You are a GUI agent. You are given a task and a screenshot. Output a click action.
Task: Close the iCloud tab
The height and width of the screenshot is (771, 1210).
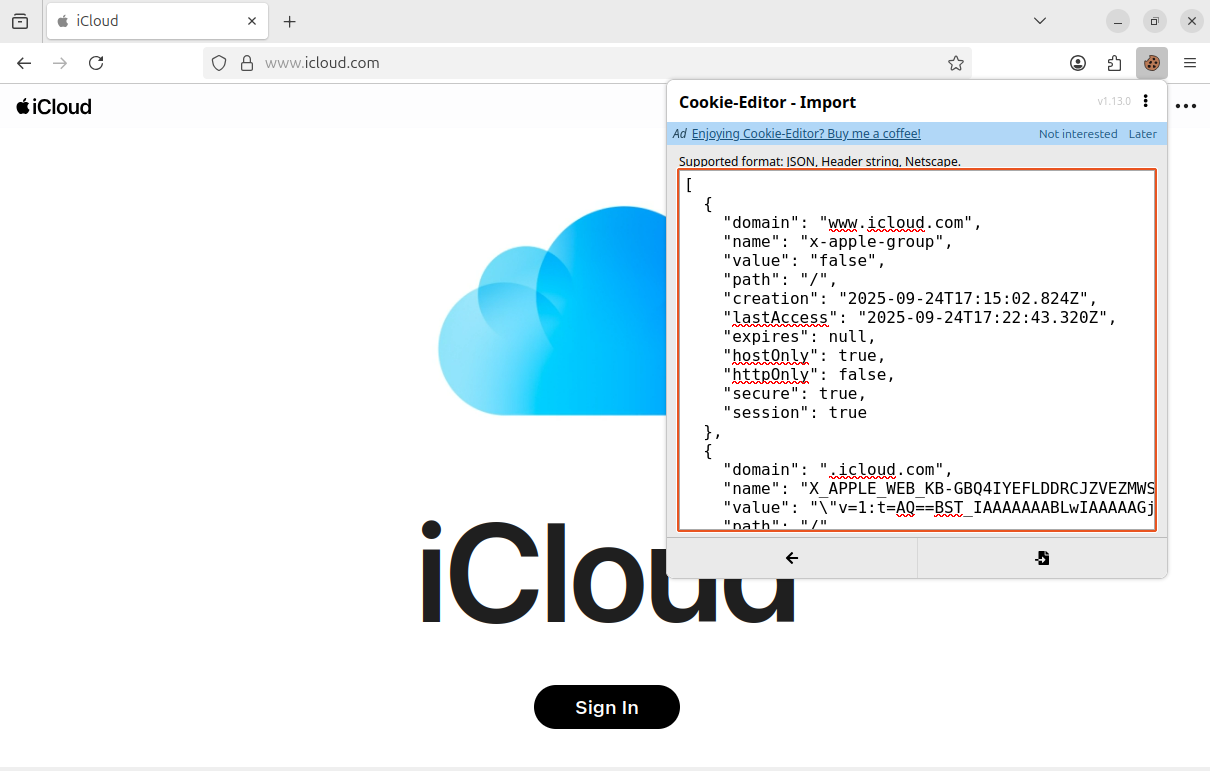point(252,21)
